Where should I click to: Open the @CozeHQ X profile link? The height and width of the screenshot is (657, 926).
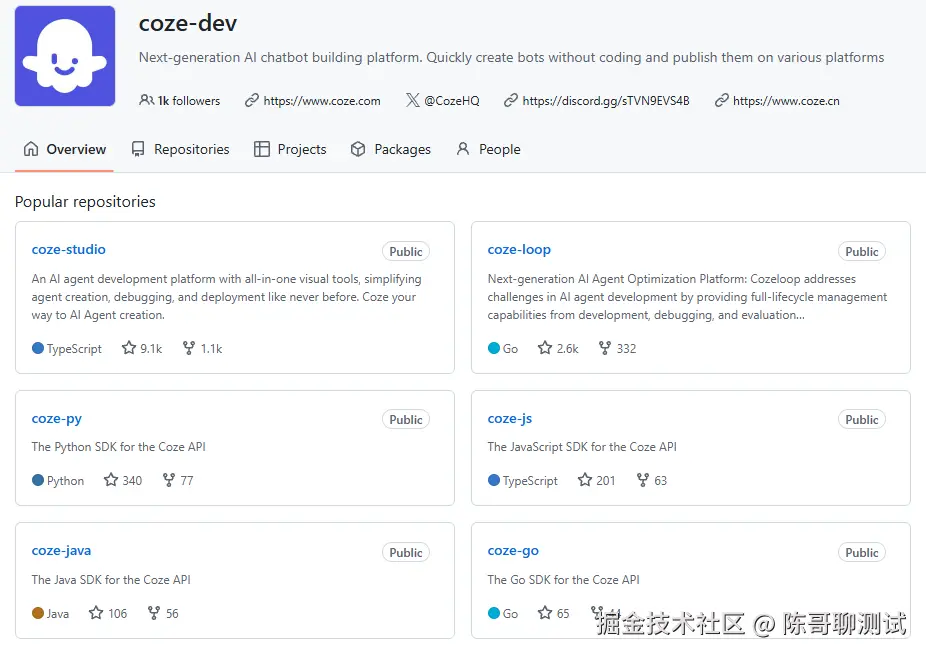452,101
